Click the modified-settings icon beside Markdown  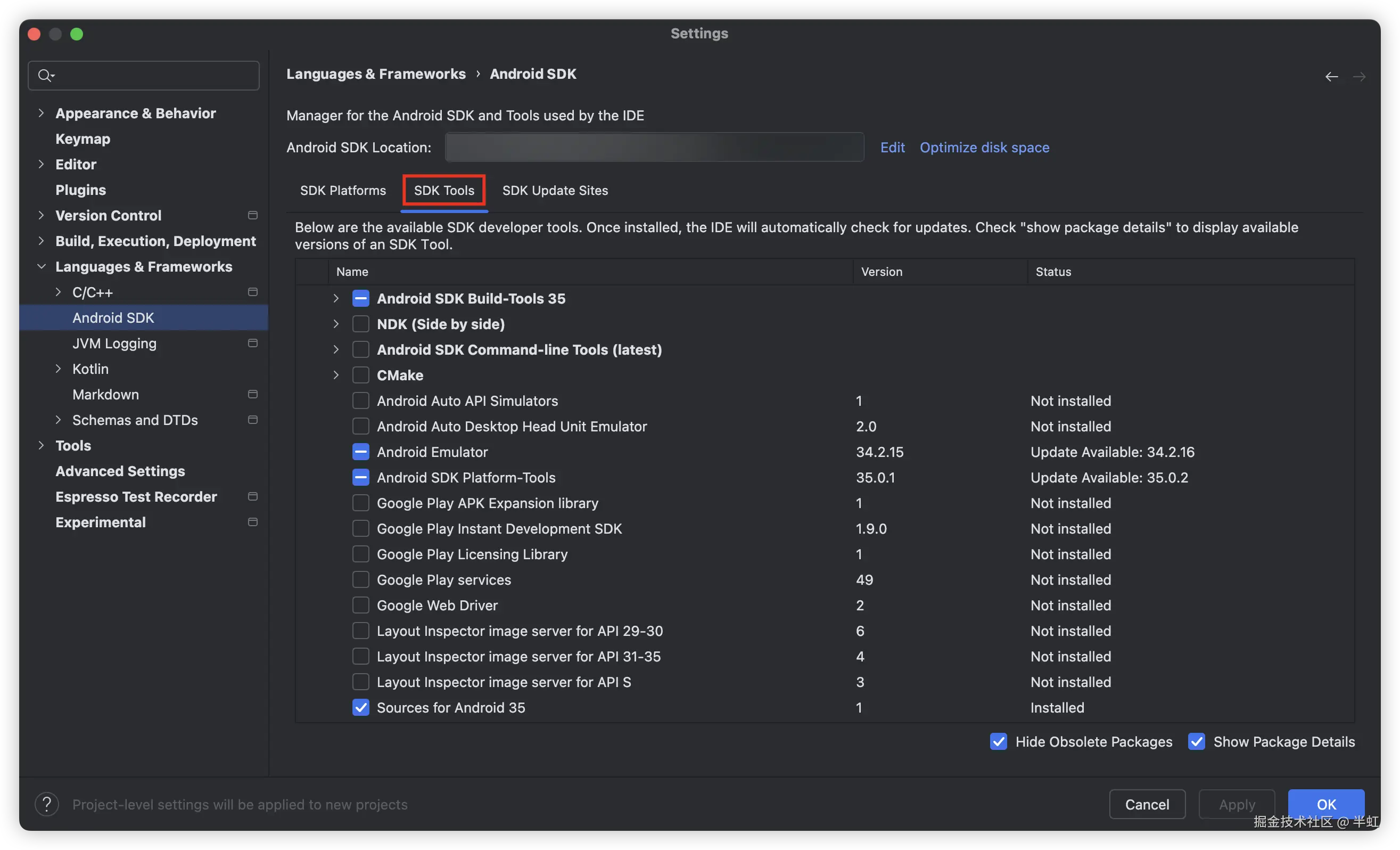tap(253, 394)
